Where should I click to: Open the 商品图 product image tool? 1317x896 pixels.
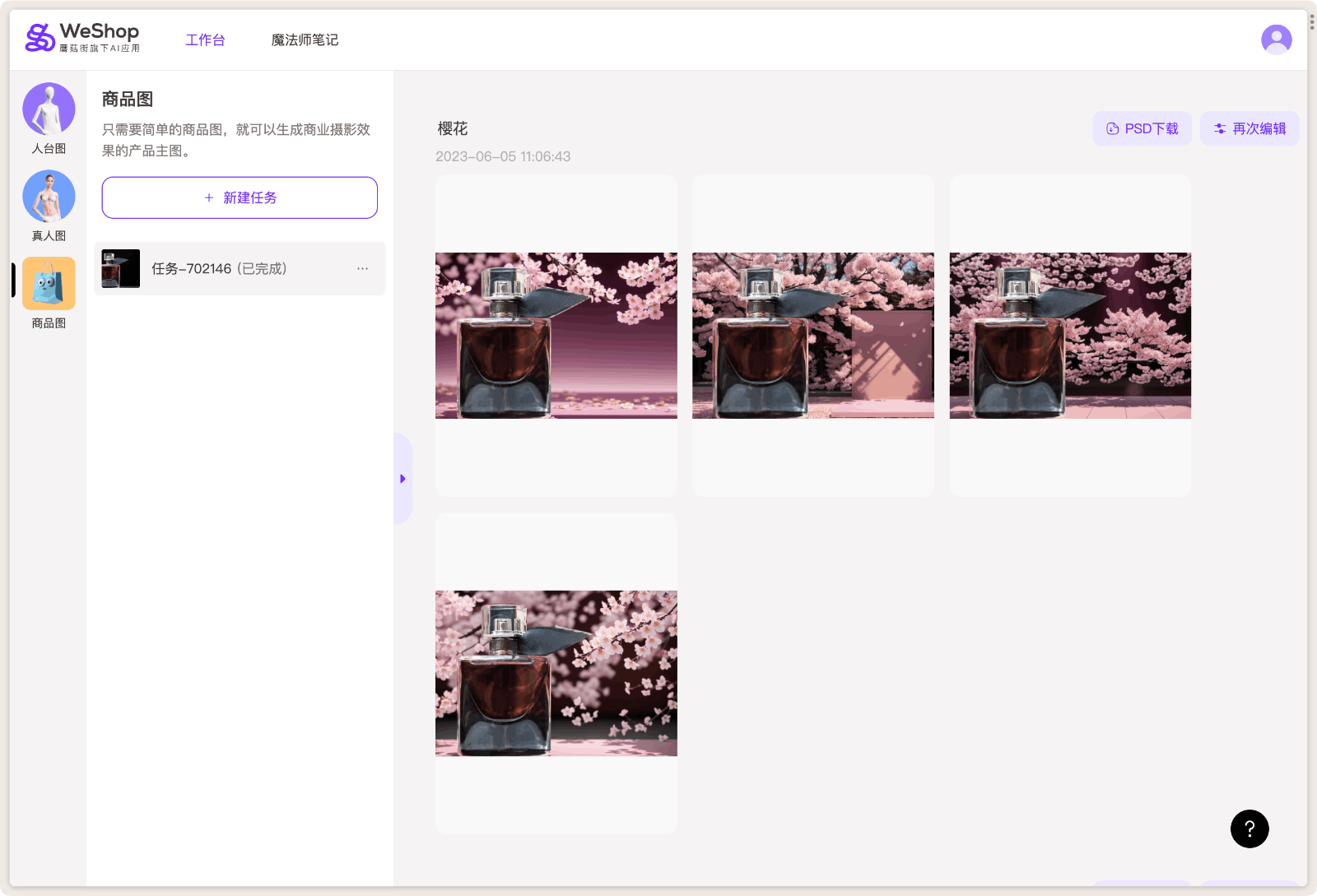pos(49,283)
